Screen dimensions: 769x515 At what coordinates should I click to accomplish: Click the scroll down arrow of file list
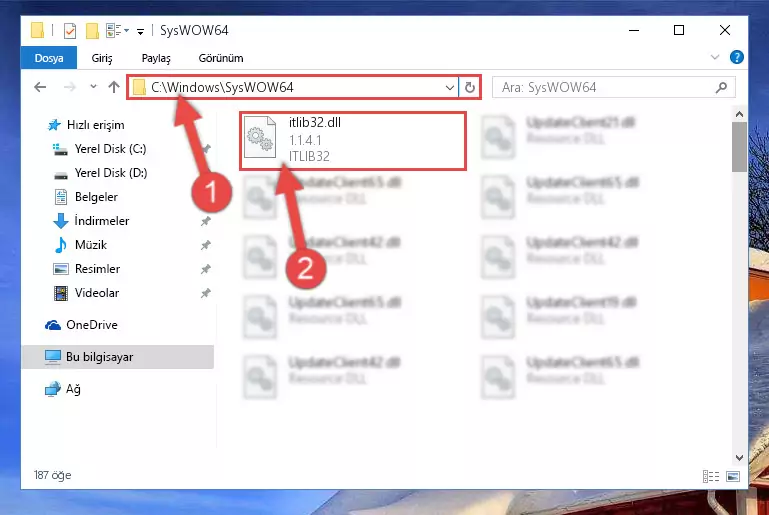coord(739,458)
